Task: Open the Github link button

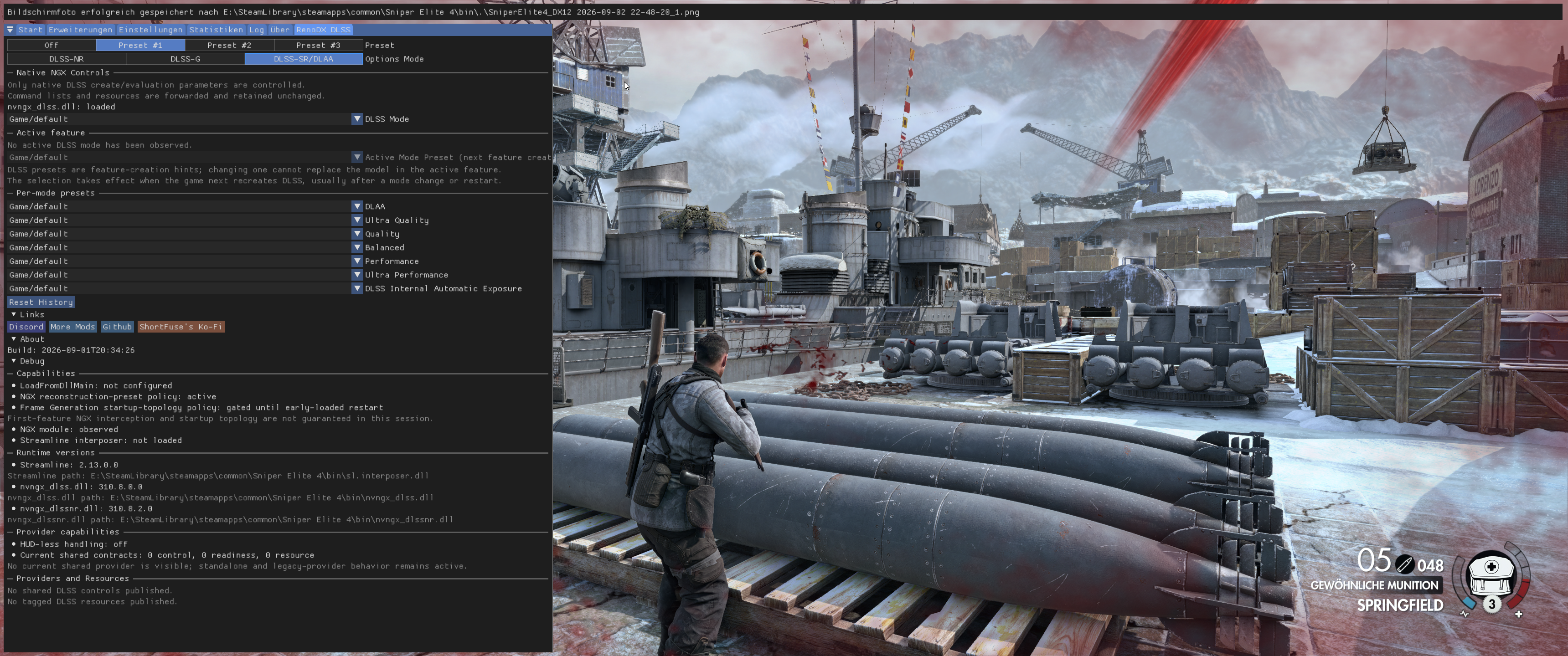Action: pos(117,327)
